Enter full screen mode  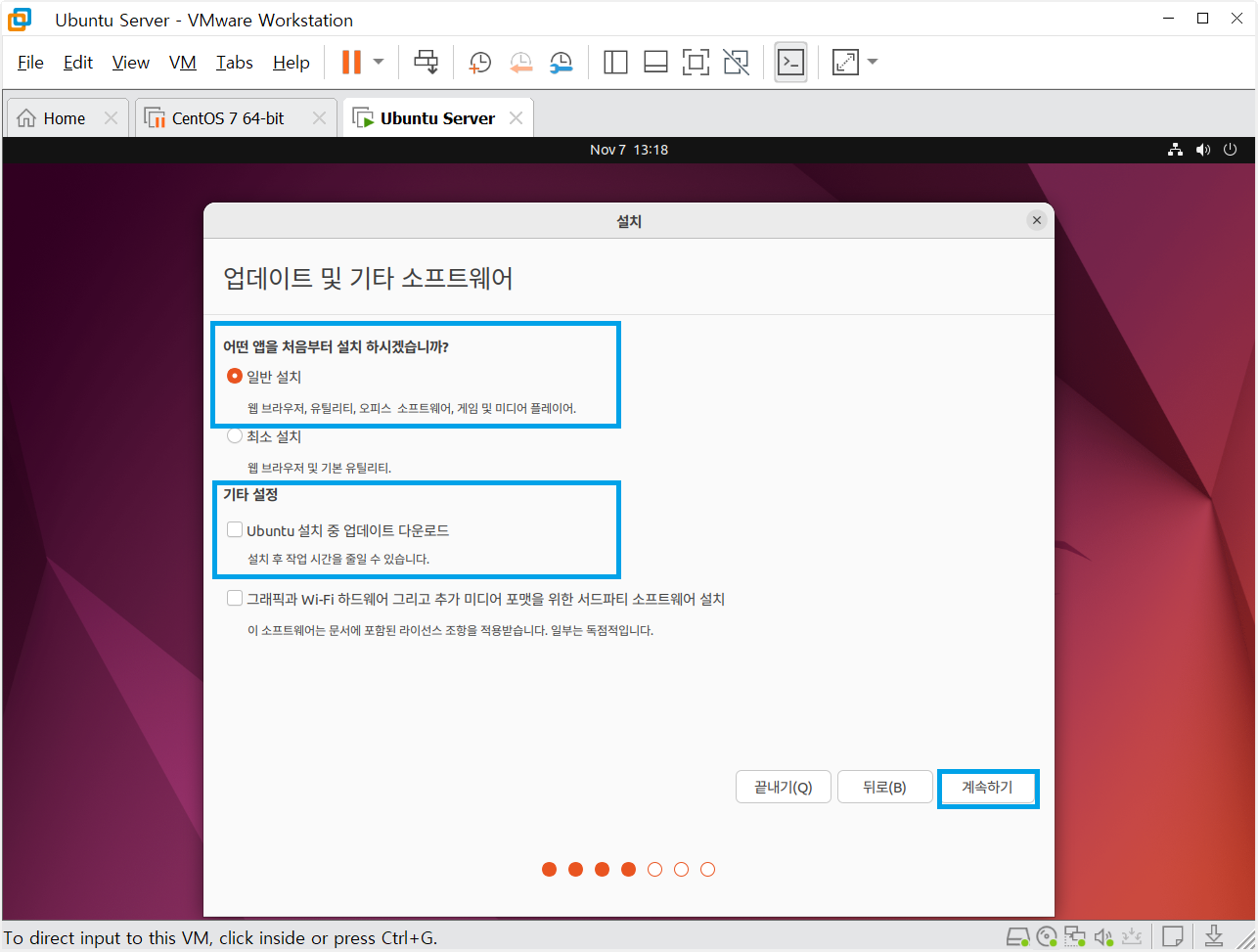point(696,63)
